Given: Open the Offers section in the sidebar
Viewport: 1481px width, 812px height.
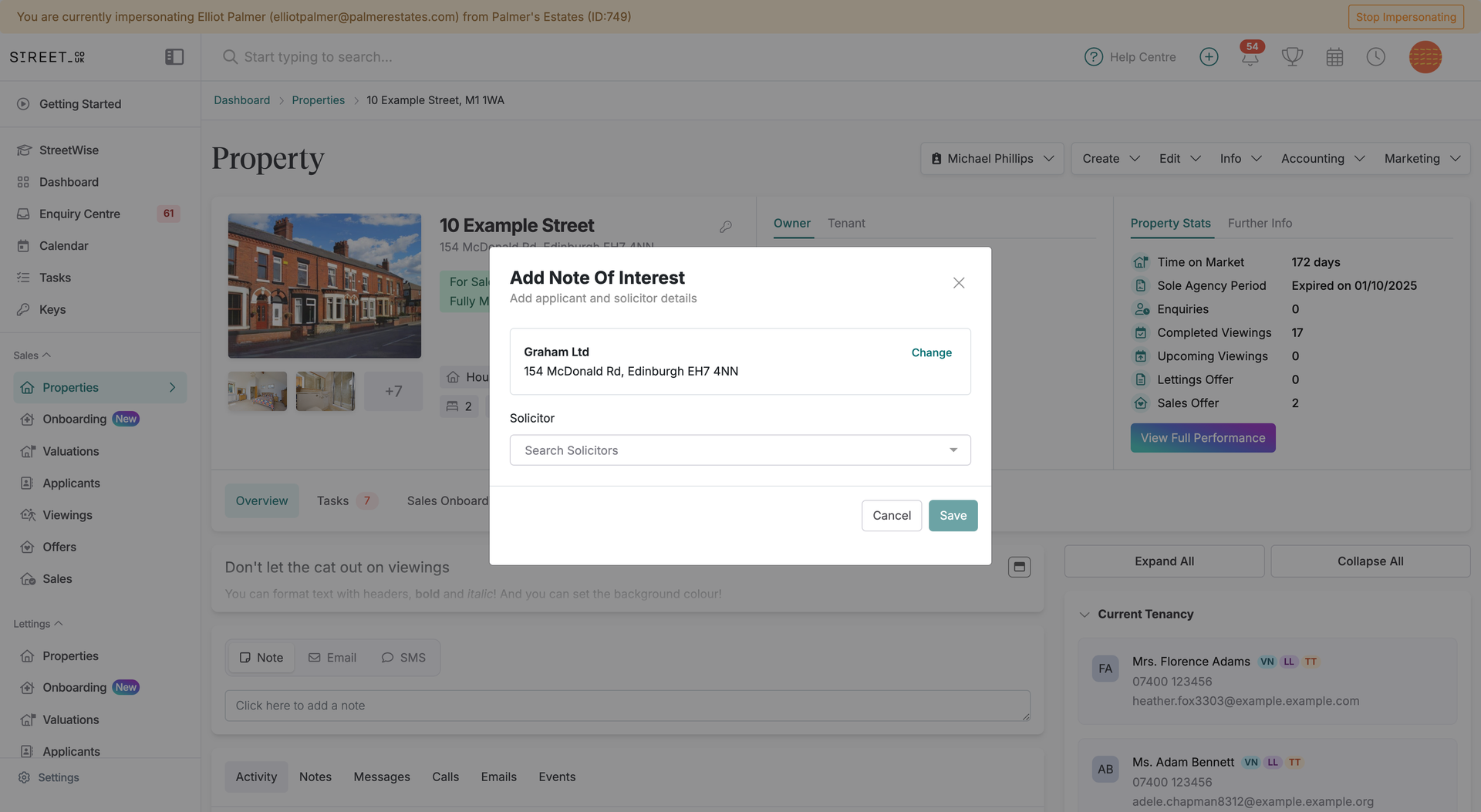Looking at the screenshot, I should coord(58,547).
